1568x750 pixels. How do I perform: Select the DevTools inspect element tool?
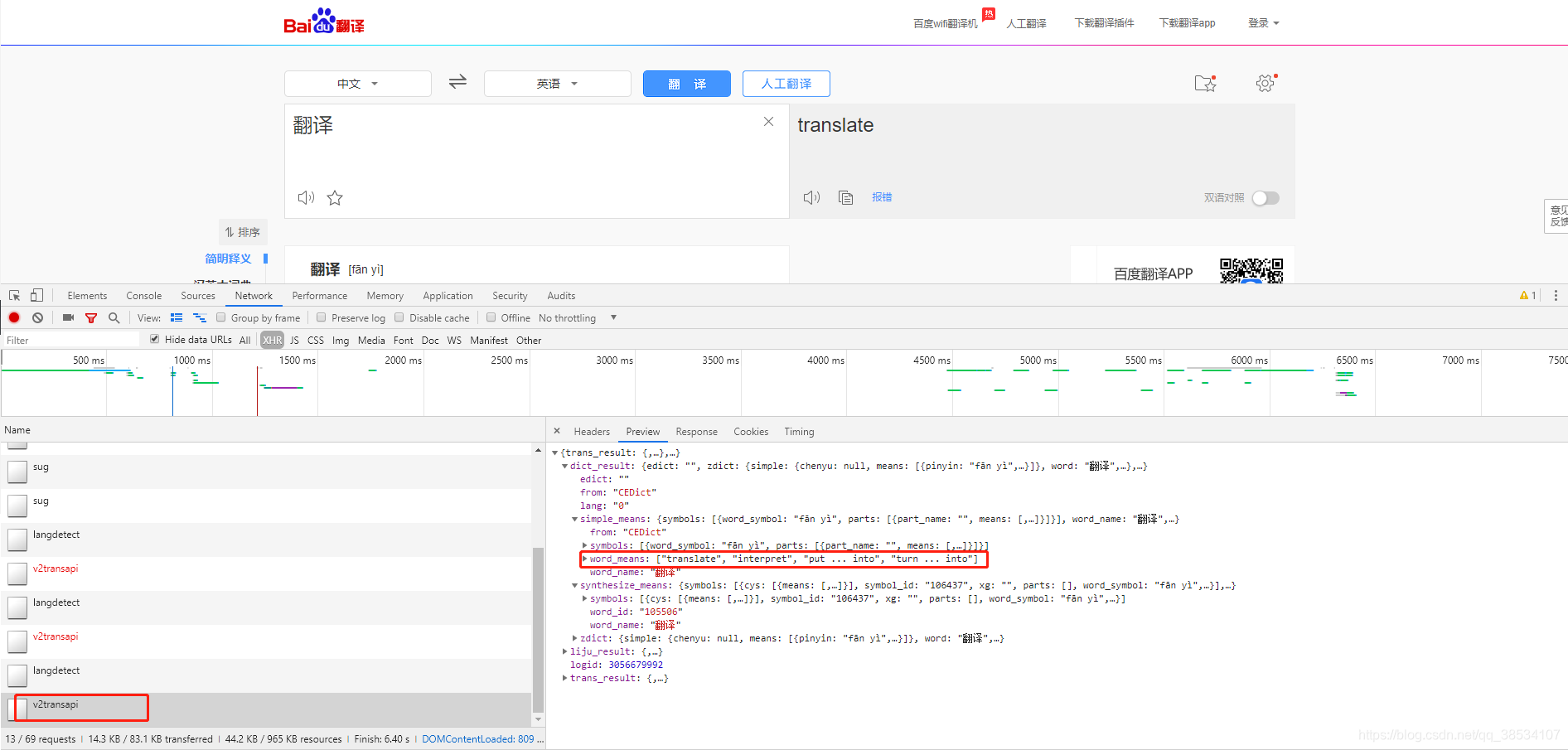pyautogui.click(x=14, y=296)
